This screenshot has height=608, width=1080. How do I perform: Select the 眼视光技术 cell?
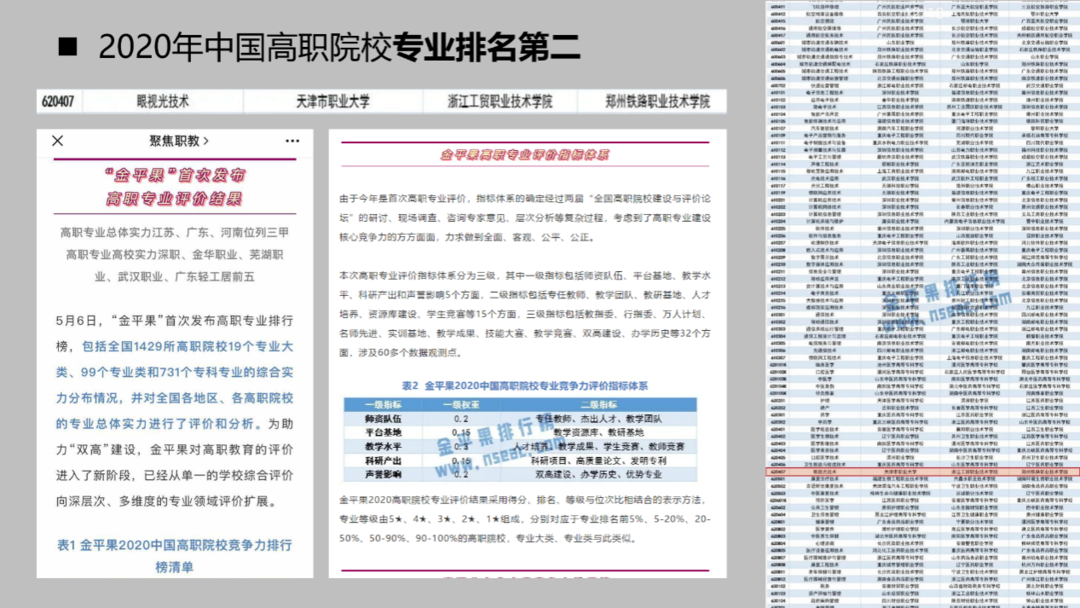point(163,101)
